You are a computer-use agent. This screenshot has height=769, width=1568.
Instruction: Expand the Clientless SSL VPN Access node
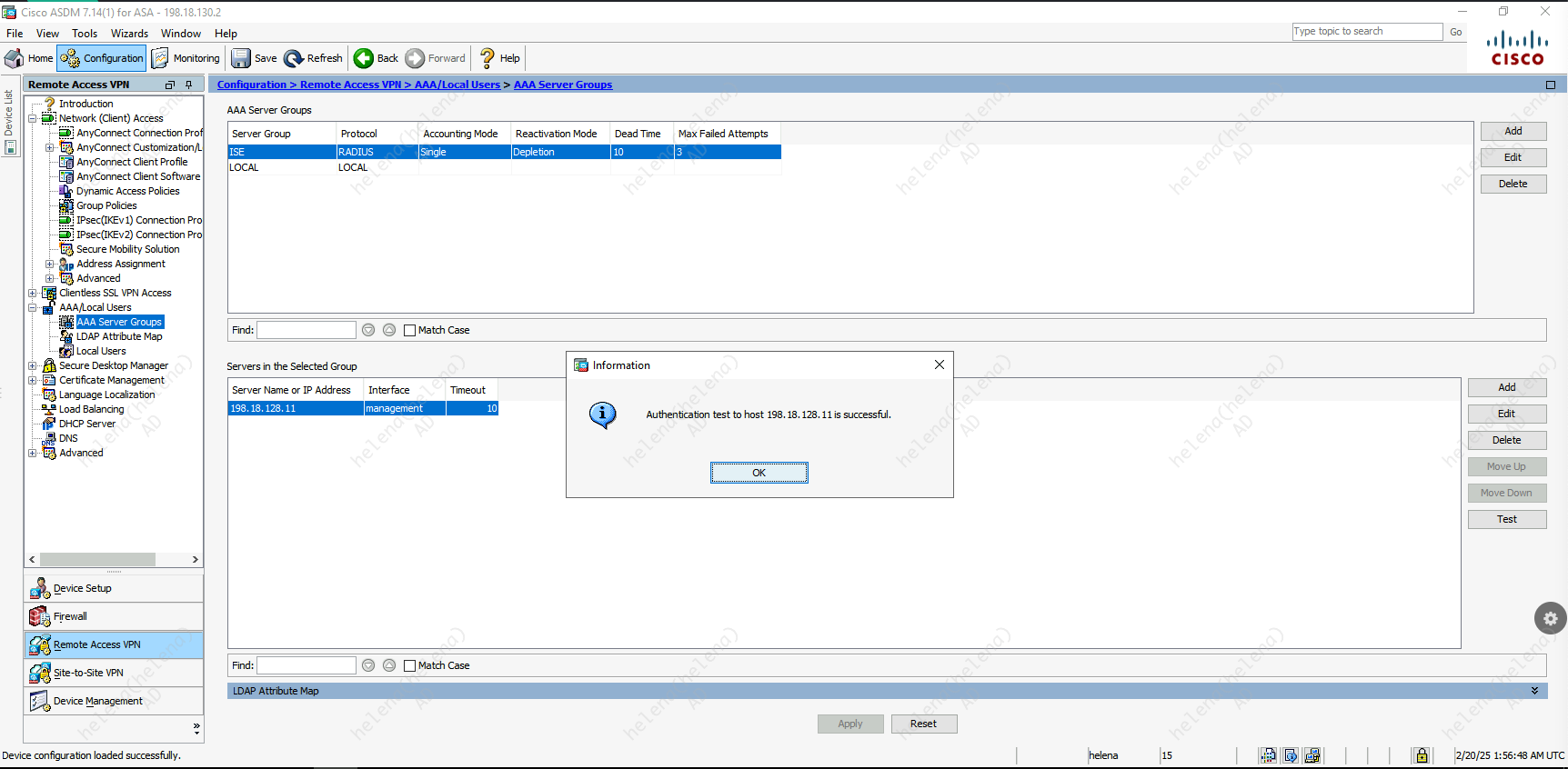33,293
